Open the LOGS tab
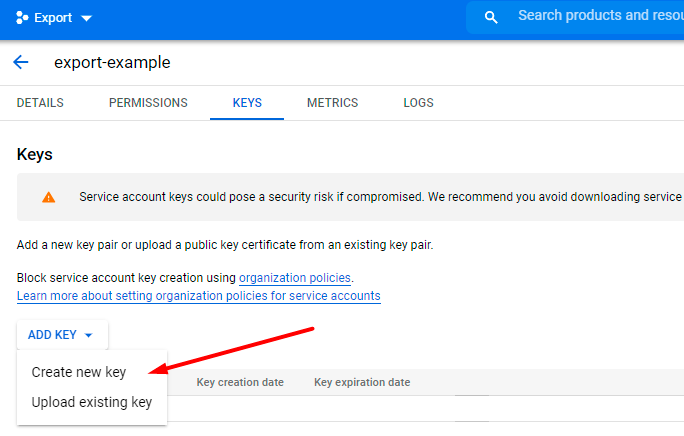This screenshot has height=436, width=684. coord(418,103)
